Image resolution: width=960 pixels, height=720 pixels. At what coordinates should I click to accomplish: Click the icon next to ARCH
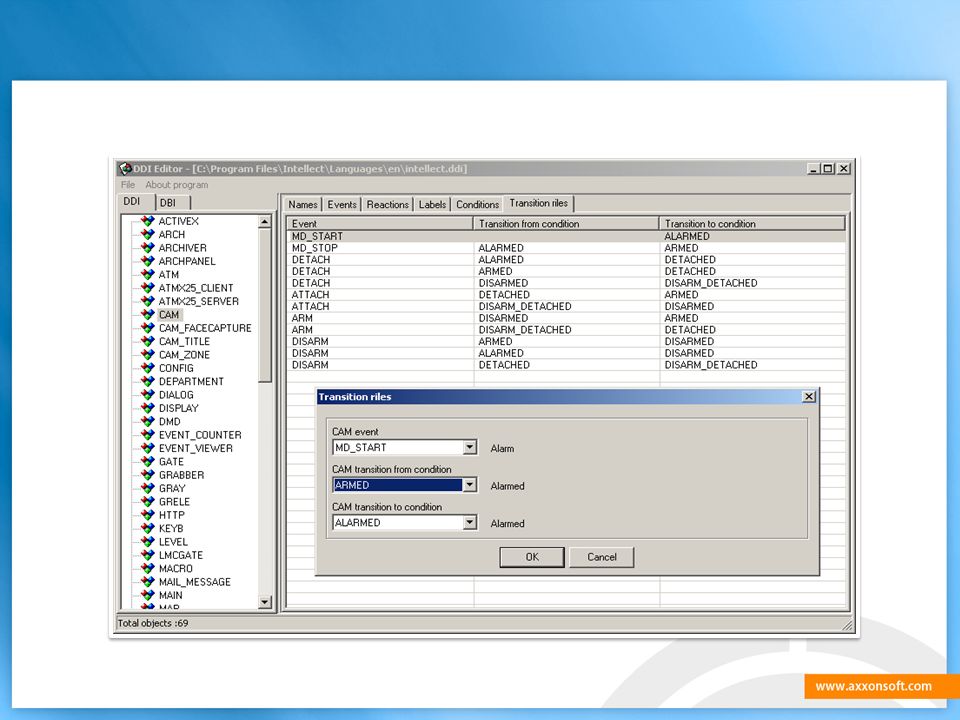pyautogui.click(x=148, y=234)
